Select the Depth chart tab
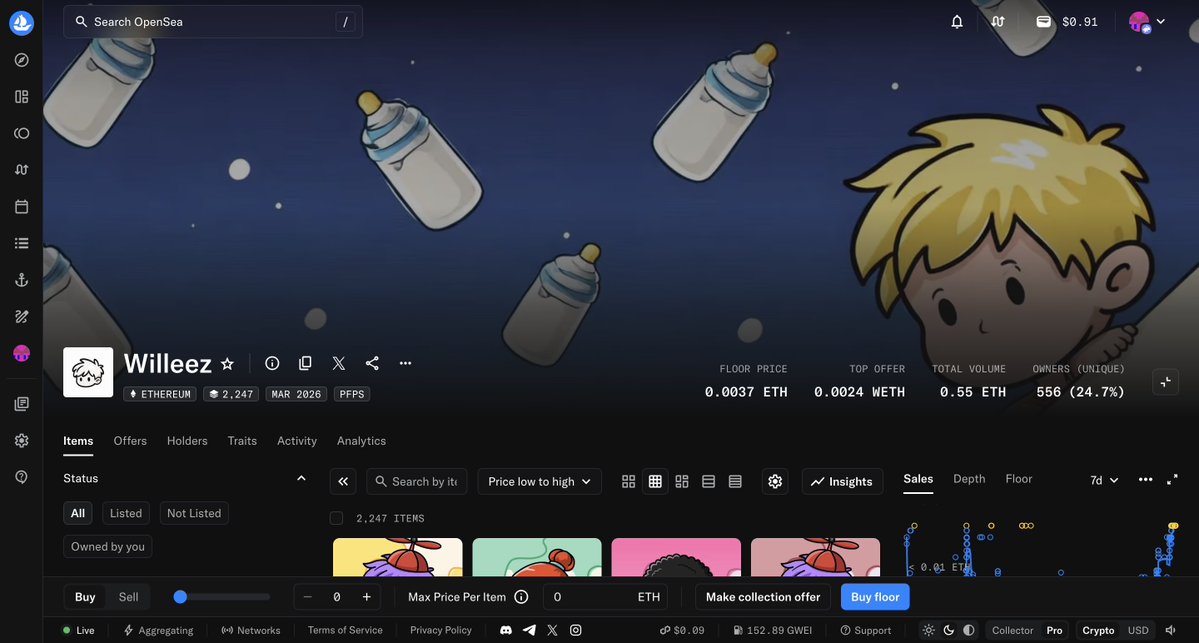The image size is (1199, 643). click(x=969, y=479)
